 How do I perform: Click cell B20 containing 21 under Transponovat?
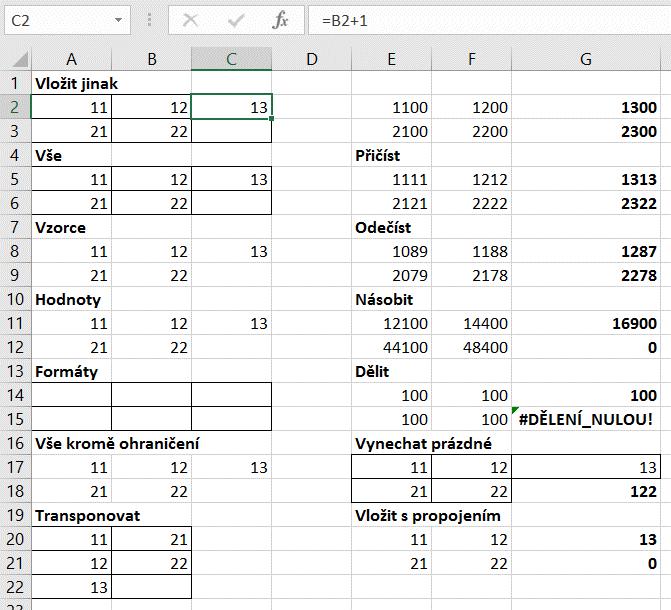[151, 539]
